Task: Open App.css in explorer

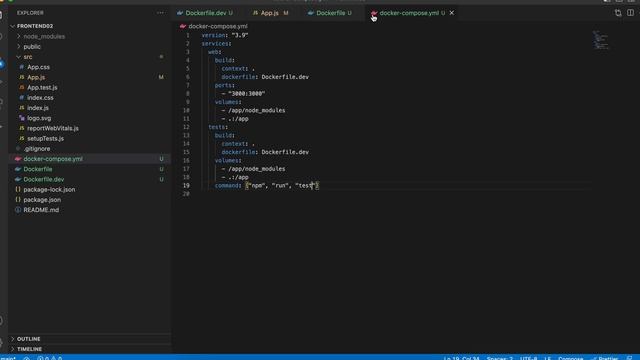Action: tap(38, 67)
